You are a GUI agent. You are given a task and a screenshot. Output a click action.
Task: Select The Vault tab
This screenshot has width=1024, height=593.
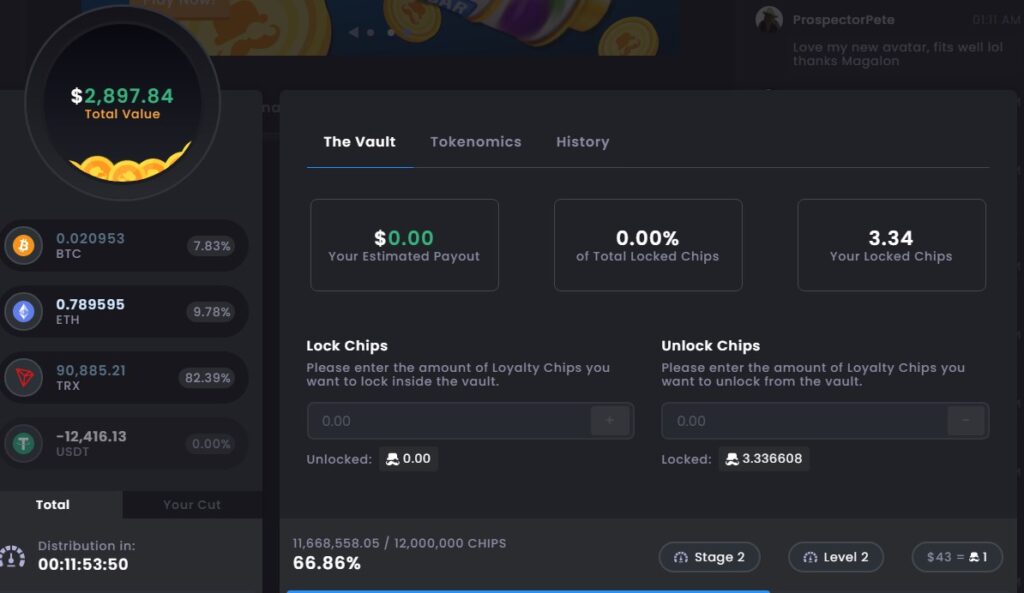tap(359, 142)
